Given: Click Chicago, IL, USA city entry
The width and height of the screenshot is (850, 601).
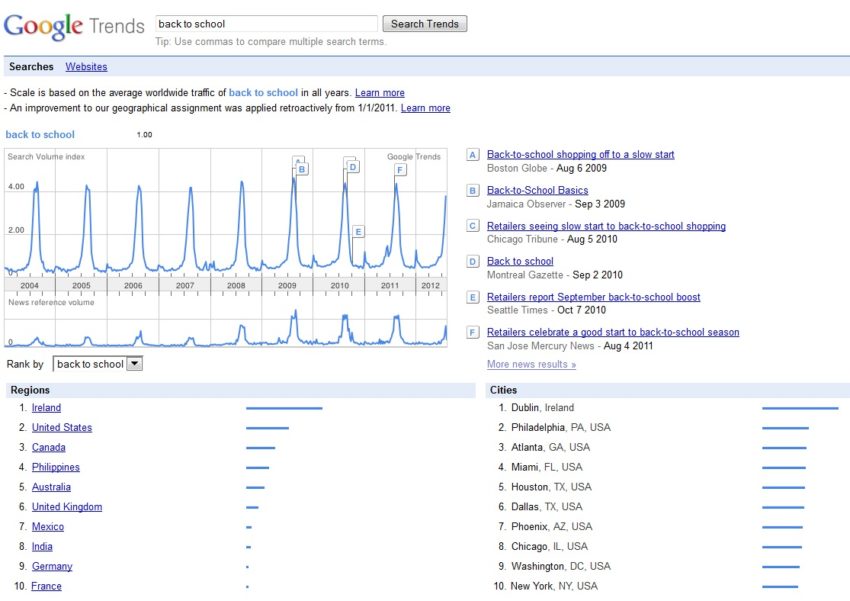Looking at the screenshot, I should [x=549, y=546].
